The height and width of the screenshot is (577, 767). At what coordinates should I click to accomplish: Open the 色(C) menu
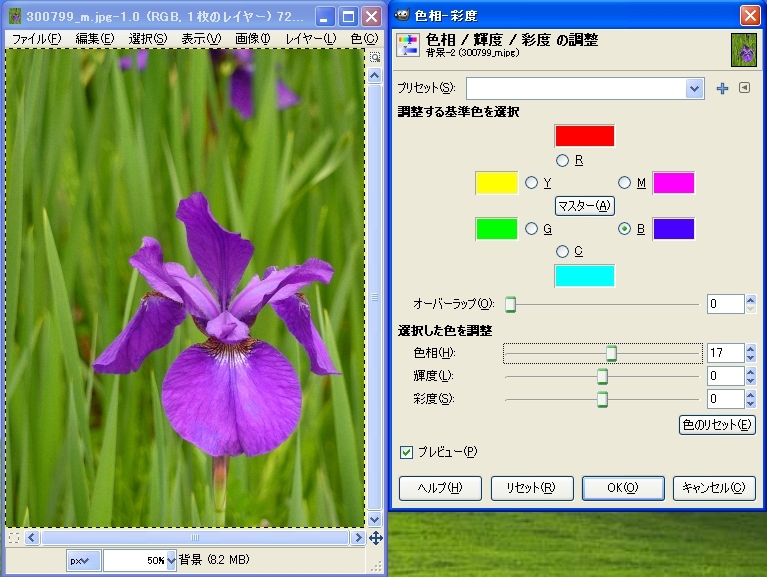[x=364, y=39]
